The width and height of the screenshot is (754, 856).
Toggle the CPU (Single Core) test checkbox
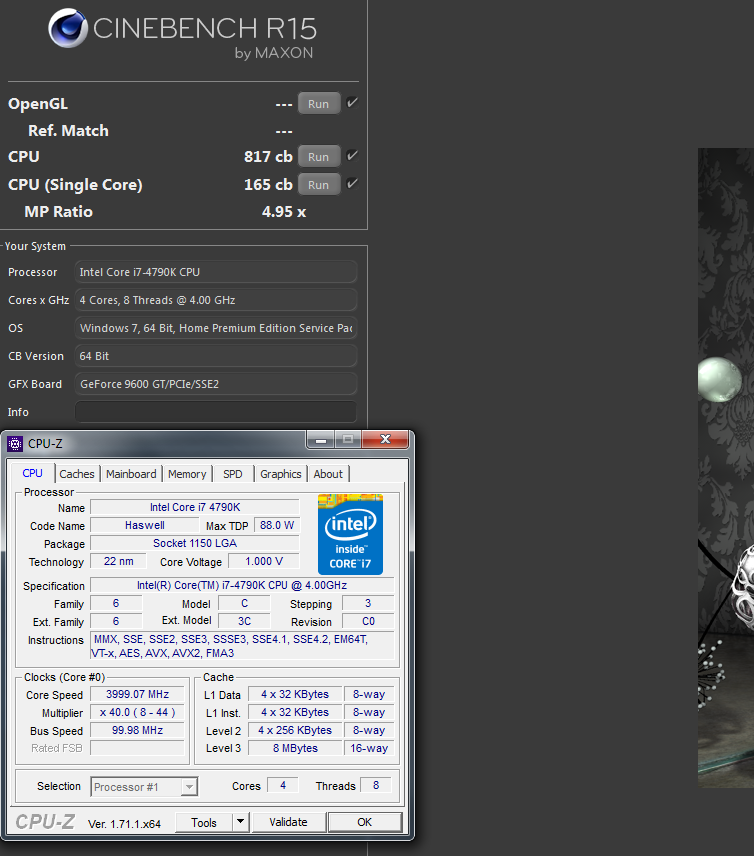pos(352,183)
